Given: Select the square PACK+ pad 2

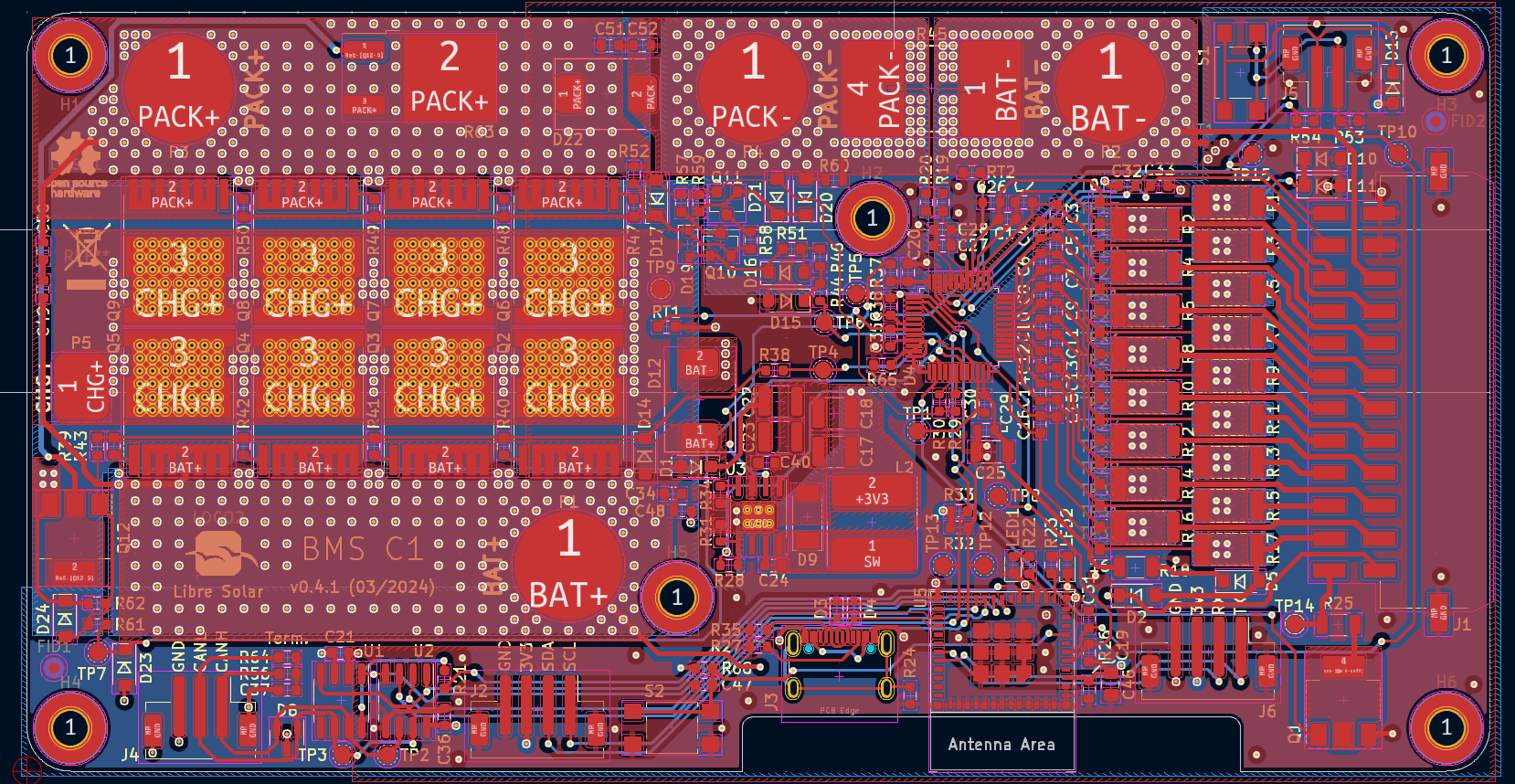Looking at the screenshot, I should tap(449, 78).
